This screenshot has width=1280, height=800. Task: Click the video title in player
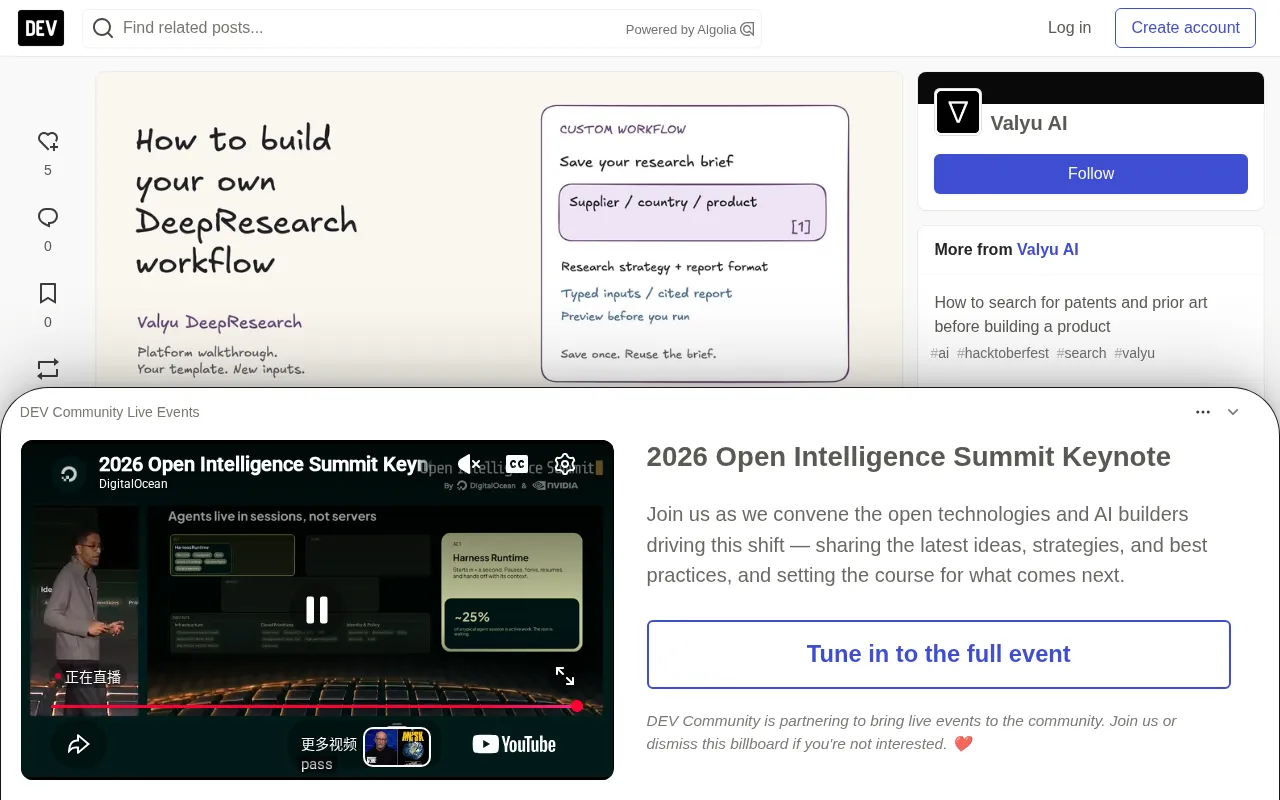[x=262, y=464]
